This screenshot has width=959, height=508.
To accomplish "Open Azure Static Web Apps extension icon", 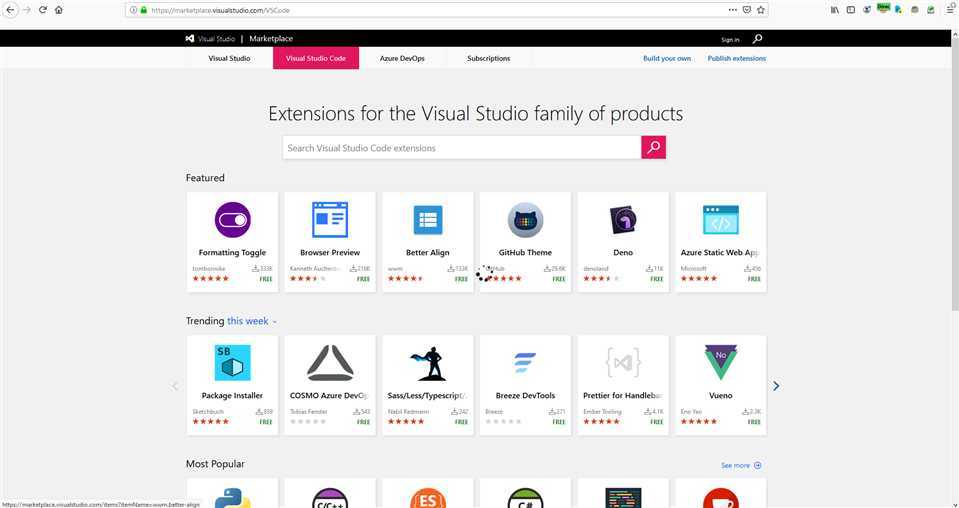I will [x=720, y=219].
